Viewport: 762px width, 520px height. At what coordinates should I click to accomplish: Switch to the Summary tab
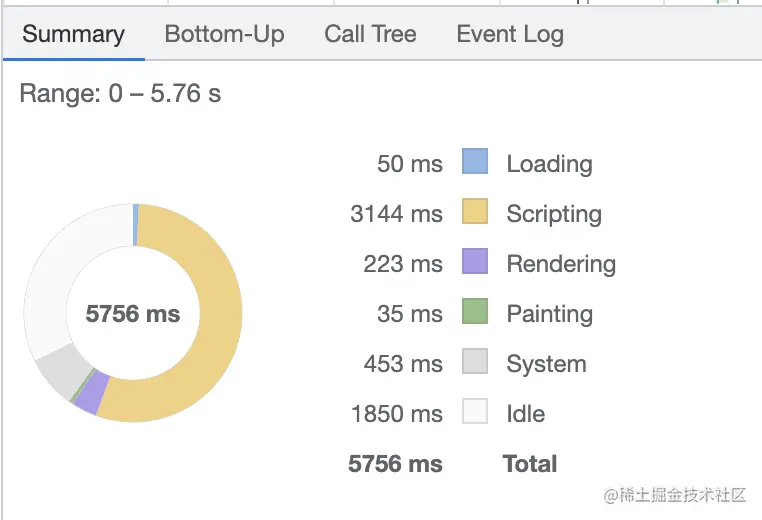tap(73, 34)
